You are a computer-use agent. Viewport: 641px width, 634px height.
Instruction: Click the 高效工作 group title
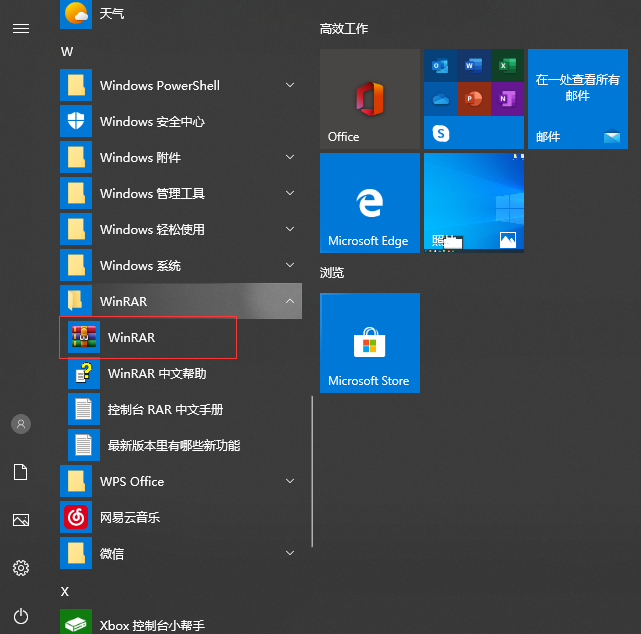point(344,29)
